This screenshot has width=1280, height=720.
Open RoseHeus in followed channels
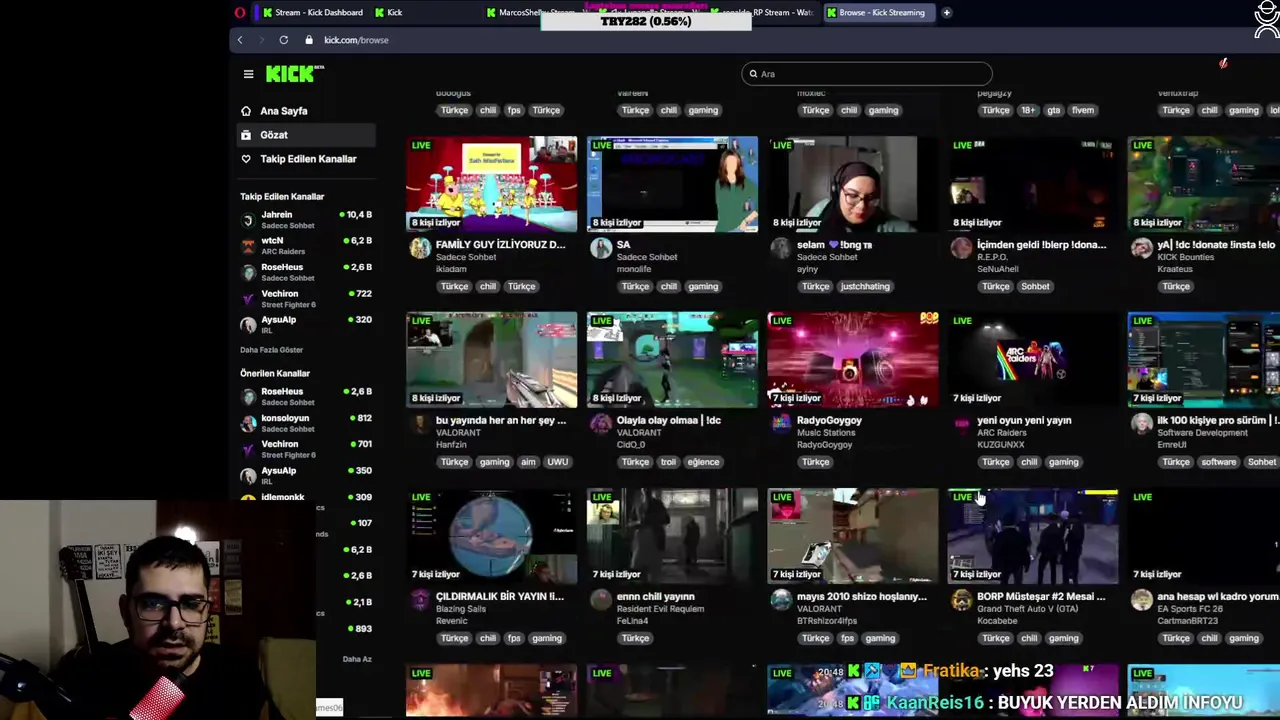tap(307, 272)
